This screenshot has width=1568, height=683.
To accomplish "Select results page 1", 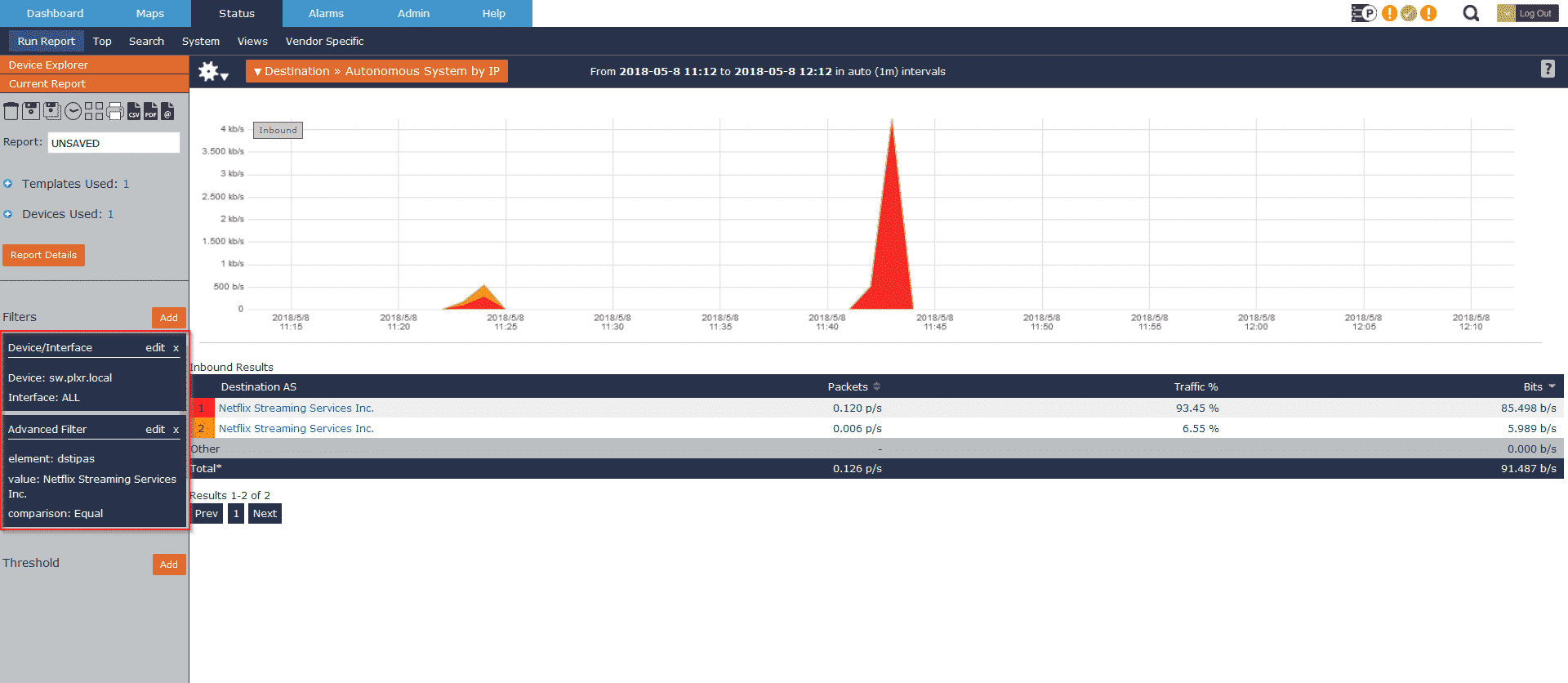I will [x=236, y=514].
